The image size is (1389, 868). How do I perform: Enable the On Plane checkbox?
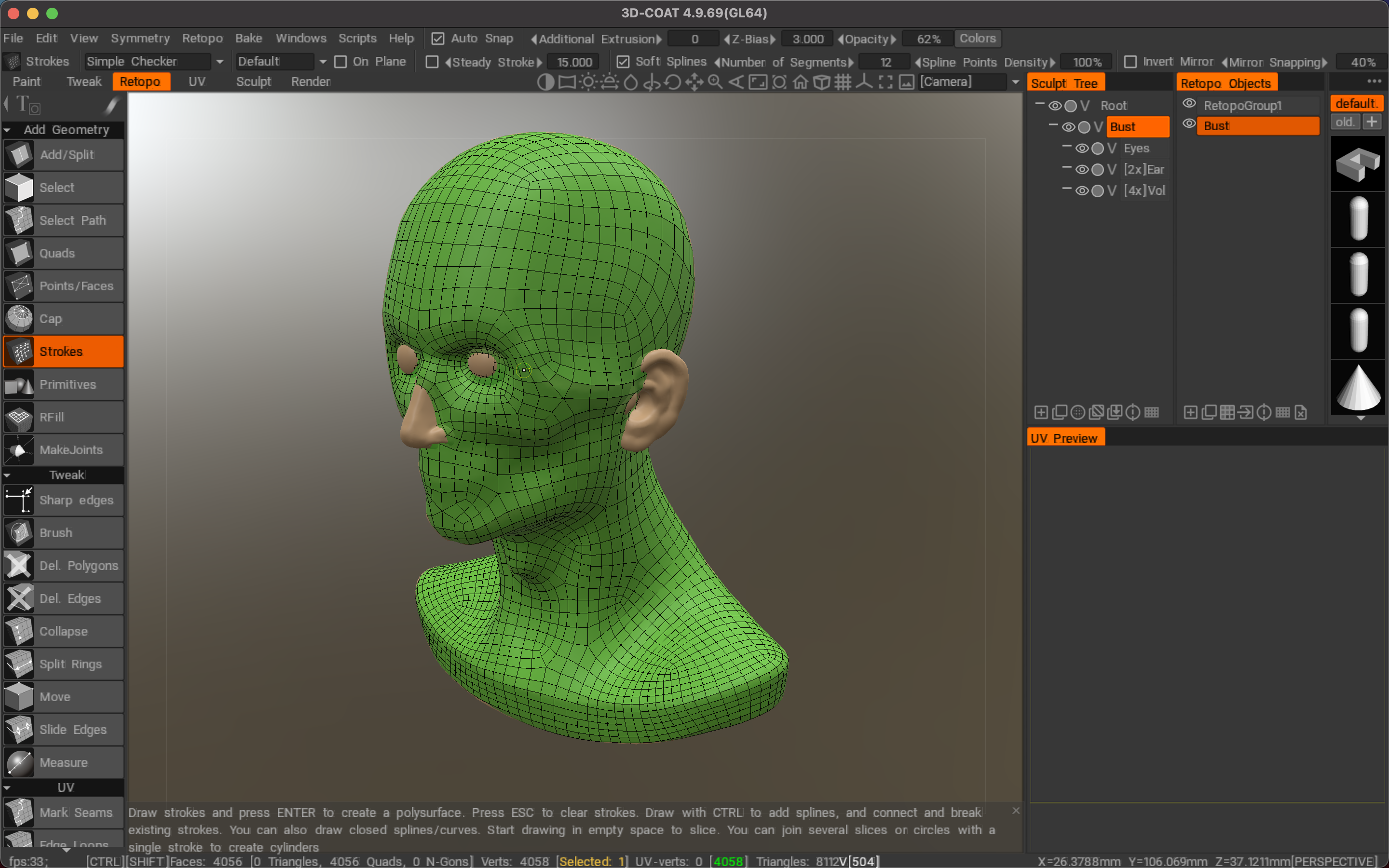(x=340, y=61)
